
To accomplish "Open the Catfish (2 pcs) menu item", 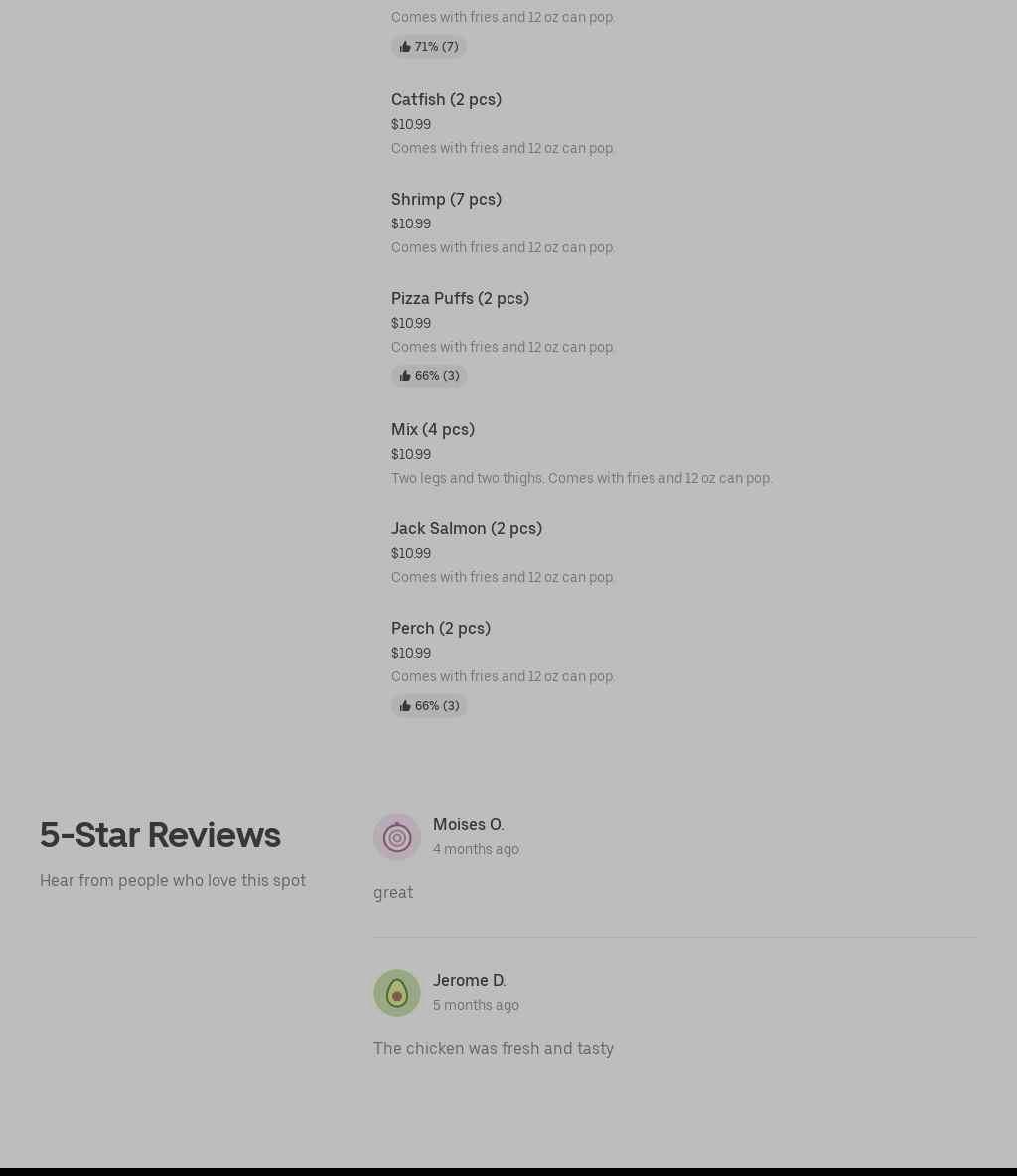I will tap(446, 99).
